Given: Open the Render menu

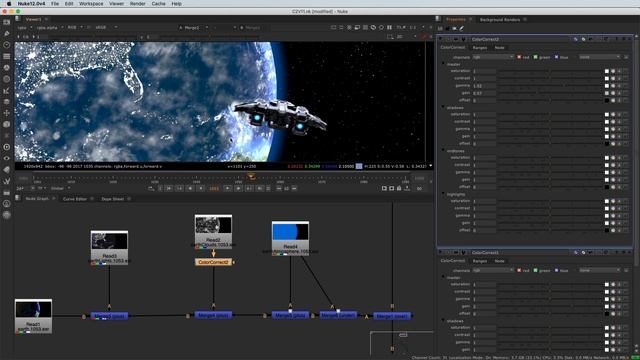Looking at the screenshot, I should point(138,4).
